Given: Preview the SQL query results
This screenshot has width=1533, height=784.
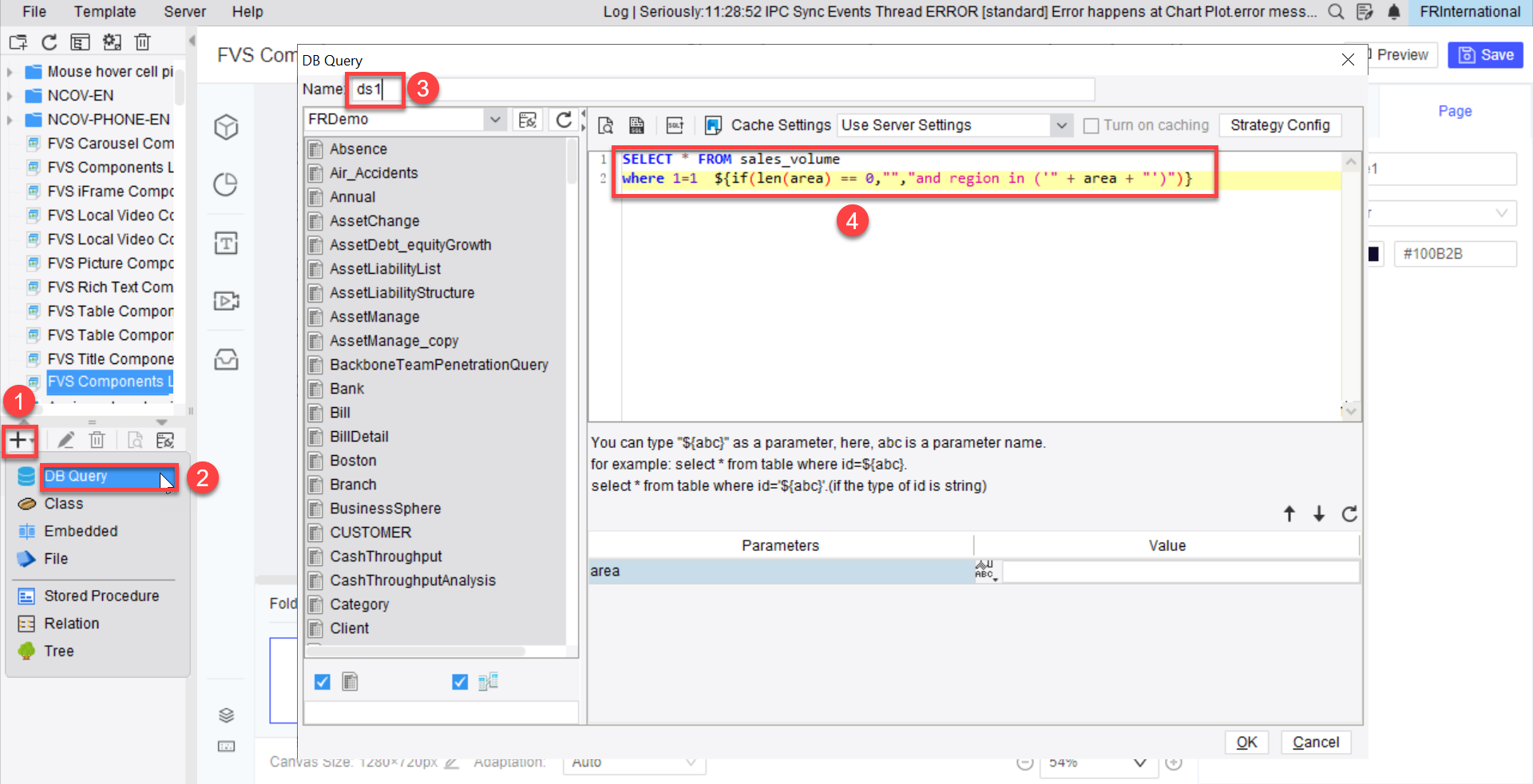Looking at the screenshot, I should pyautogui.click(x=606, y=125).
